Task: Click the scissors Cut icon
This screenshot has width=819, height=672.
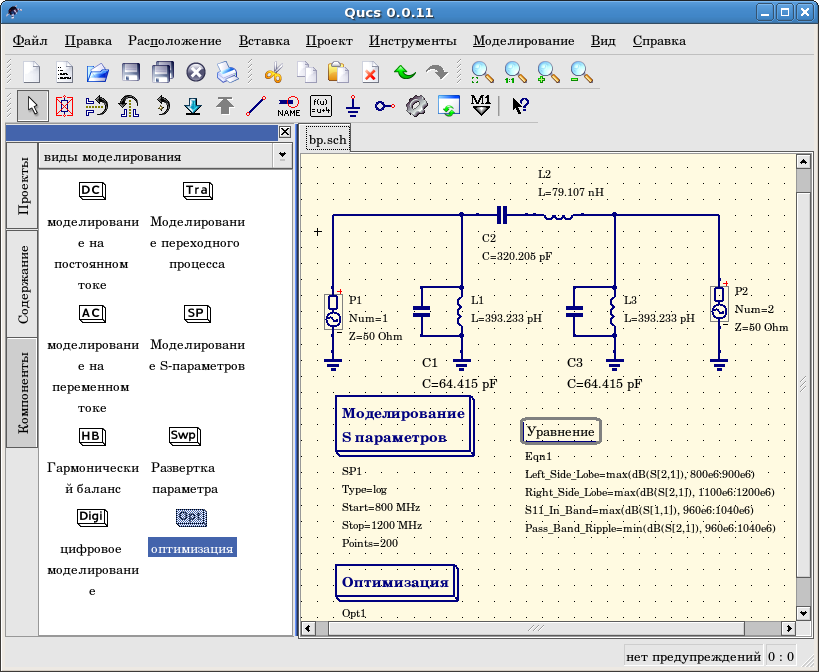Action: pyautogui.click(x=273, y=72)
